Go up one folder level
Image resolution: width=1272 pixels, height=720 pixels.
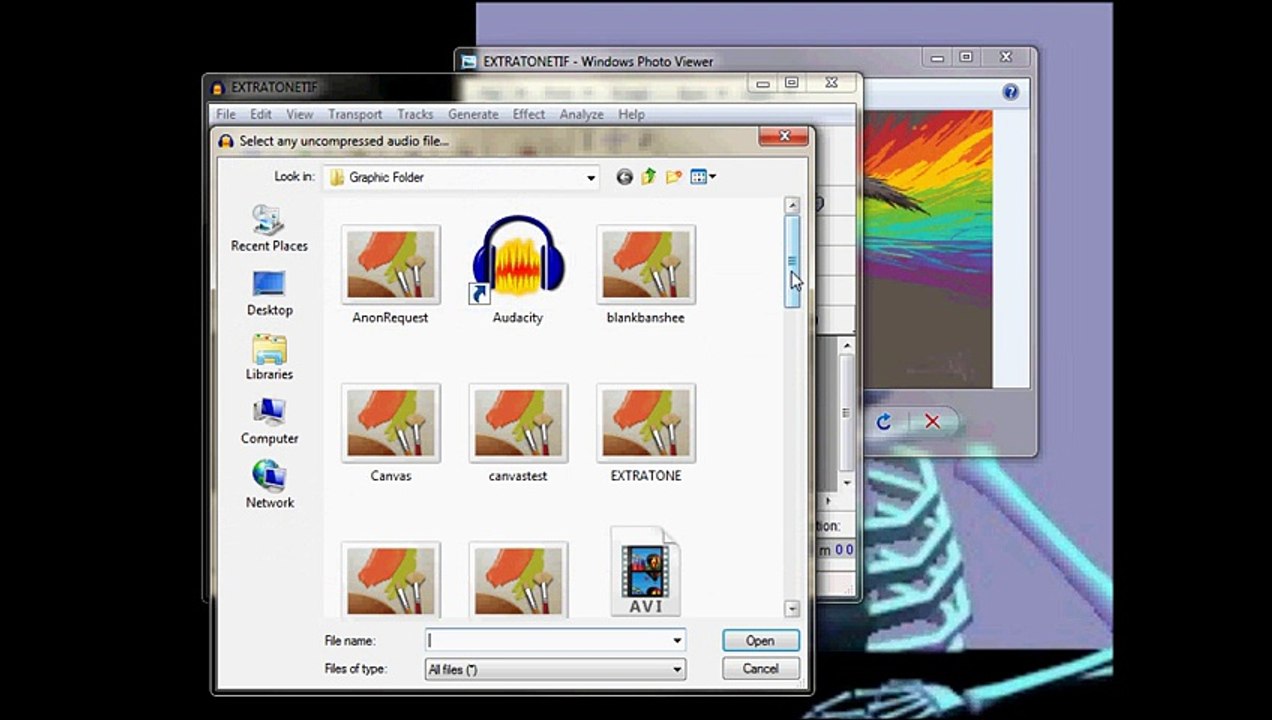tap(649, 177)
